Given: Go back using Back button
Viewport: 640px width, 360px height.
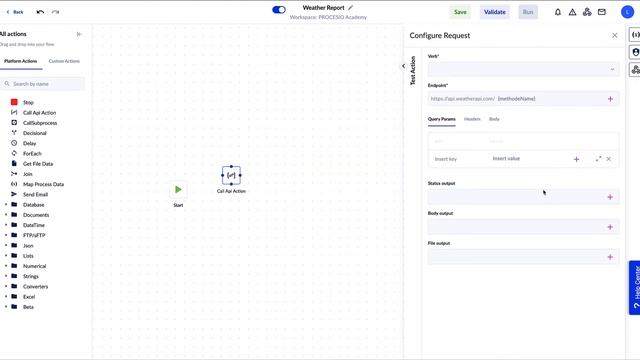Looking at the screenshot, I should click(15, 12).
